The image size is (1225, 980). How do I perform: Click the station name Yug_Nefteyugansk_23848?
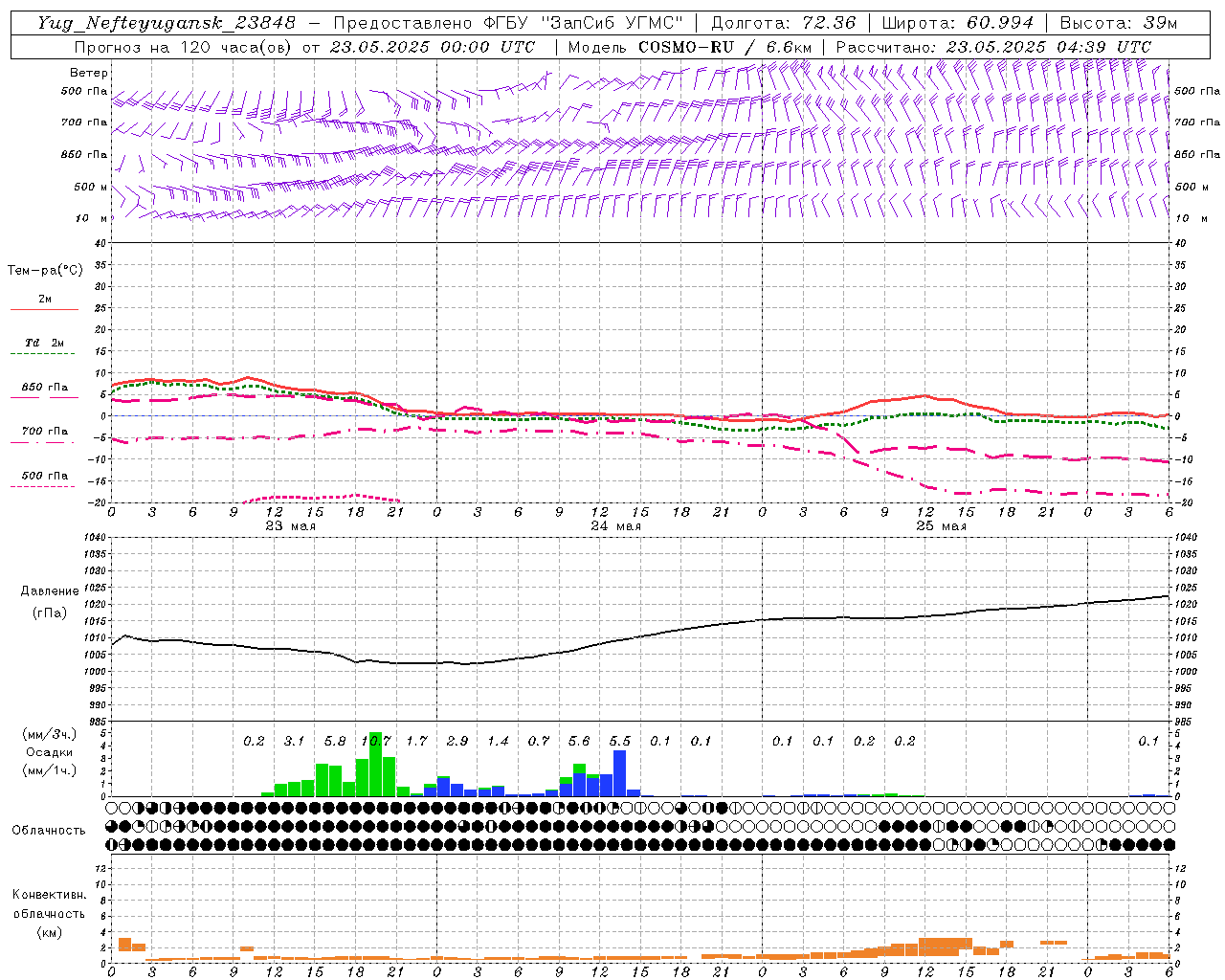[167, 24]
